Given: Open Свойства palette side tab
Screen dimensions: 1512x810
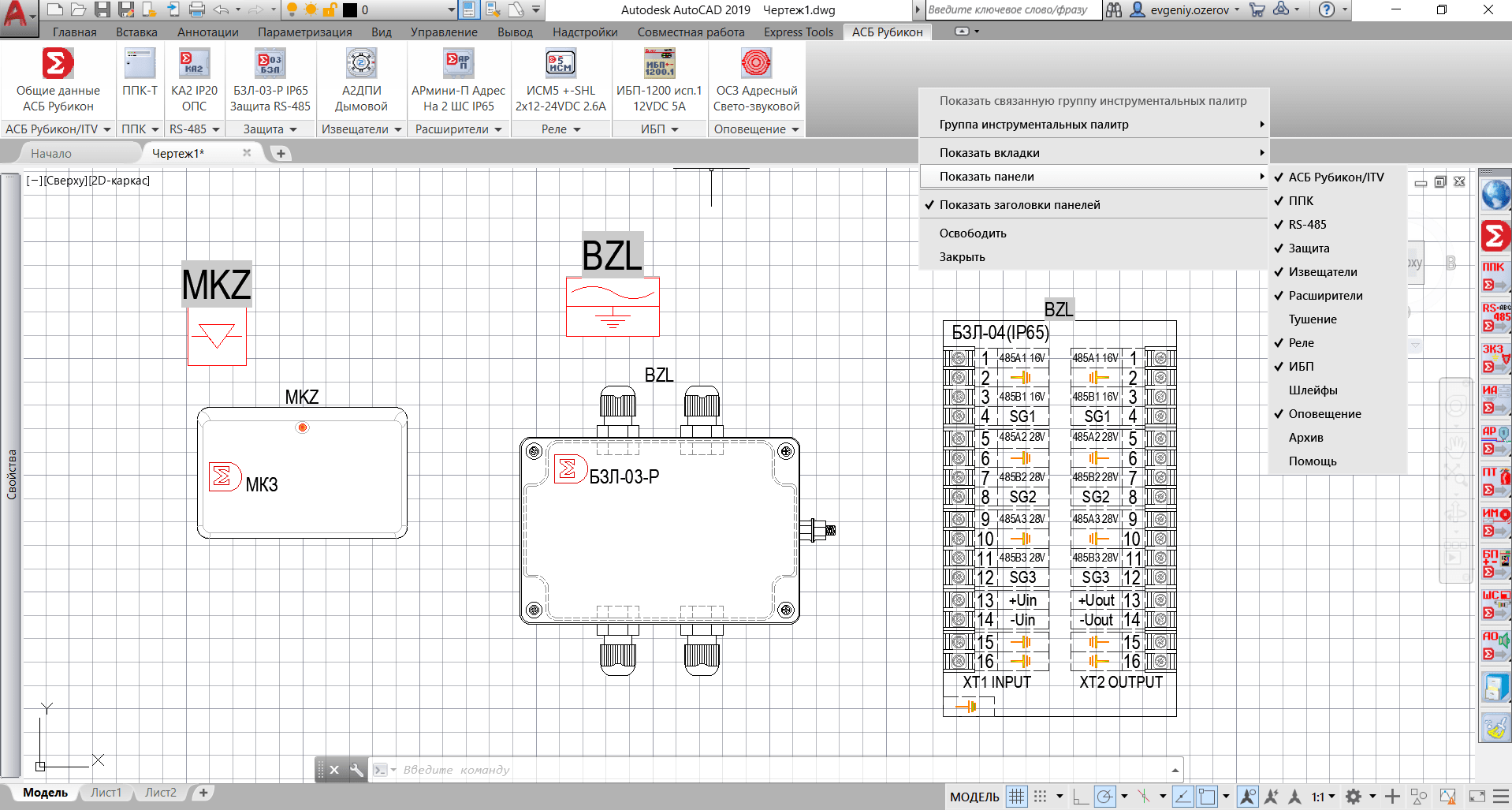Looking at the screenshot, I should pos(11,474).
